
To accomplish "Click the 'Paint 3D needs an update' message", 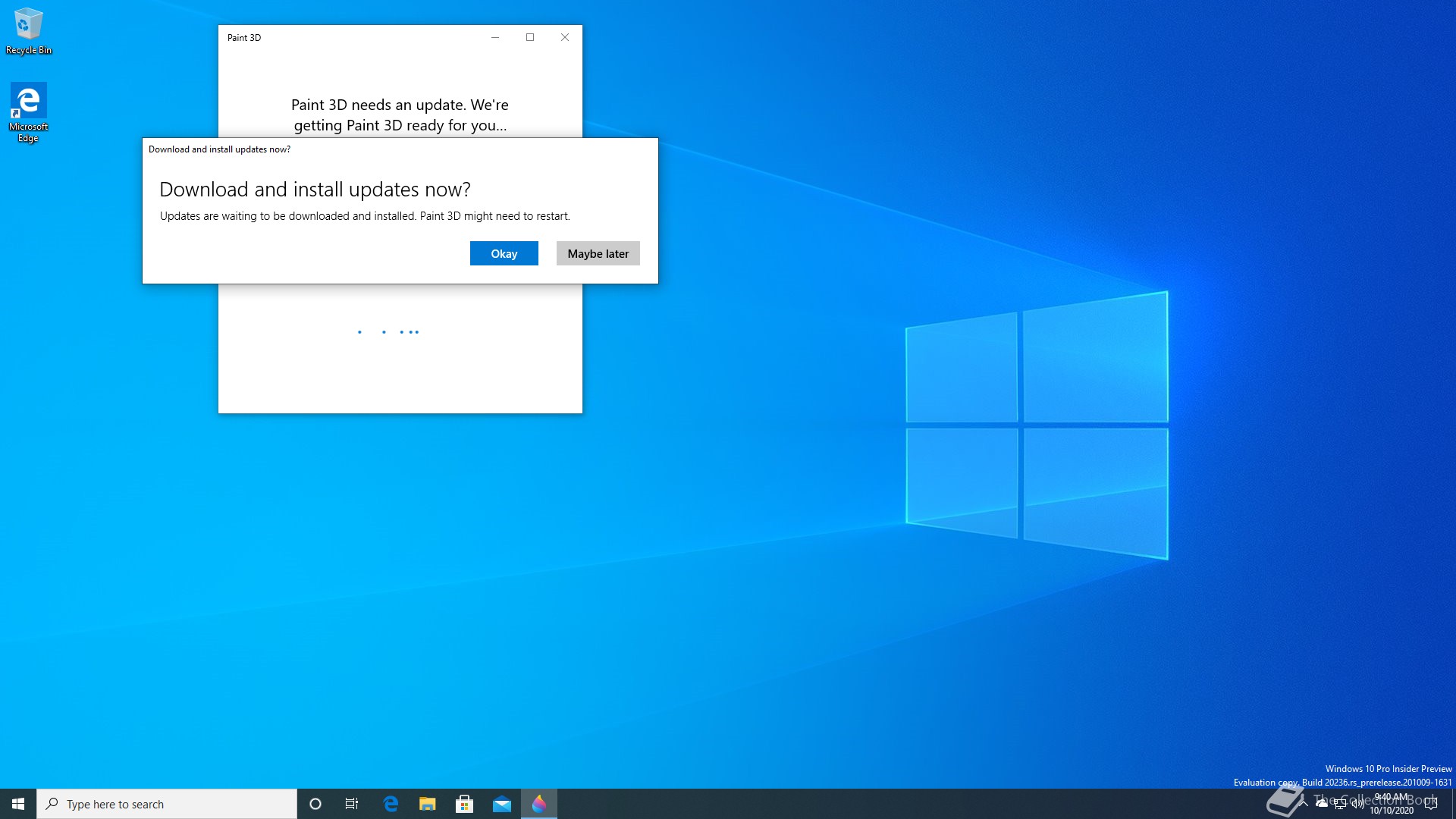I will click(400, 115).
